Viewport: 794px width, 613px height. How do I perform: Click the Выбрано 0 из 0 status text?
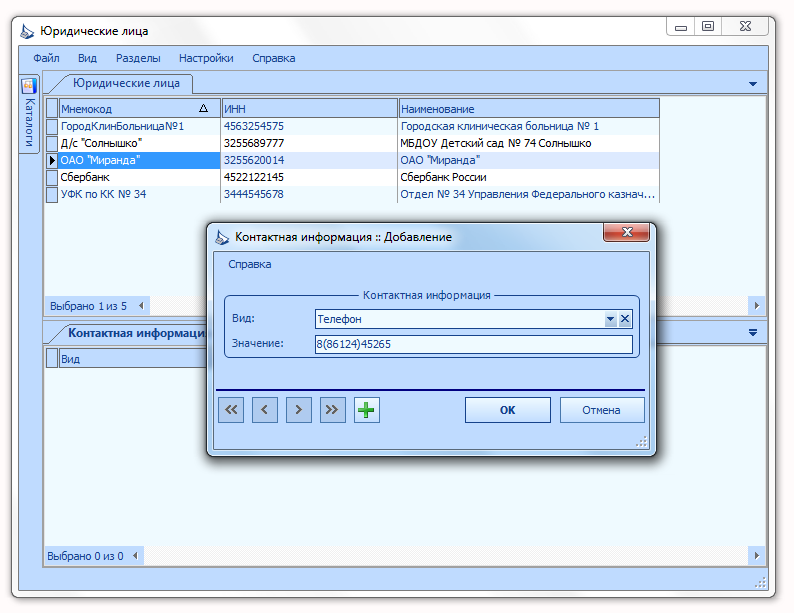click(85, 556)
